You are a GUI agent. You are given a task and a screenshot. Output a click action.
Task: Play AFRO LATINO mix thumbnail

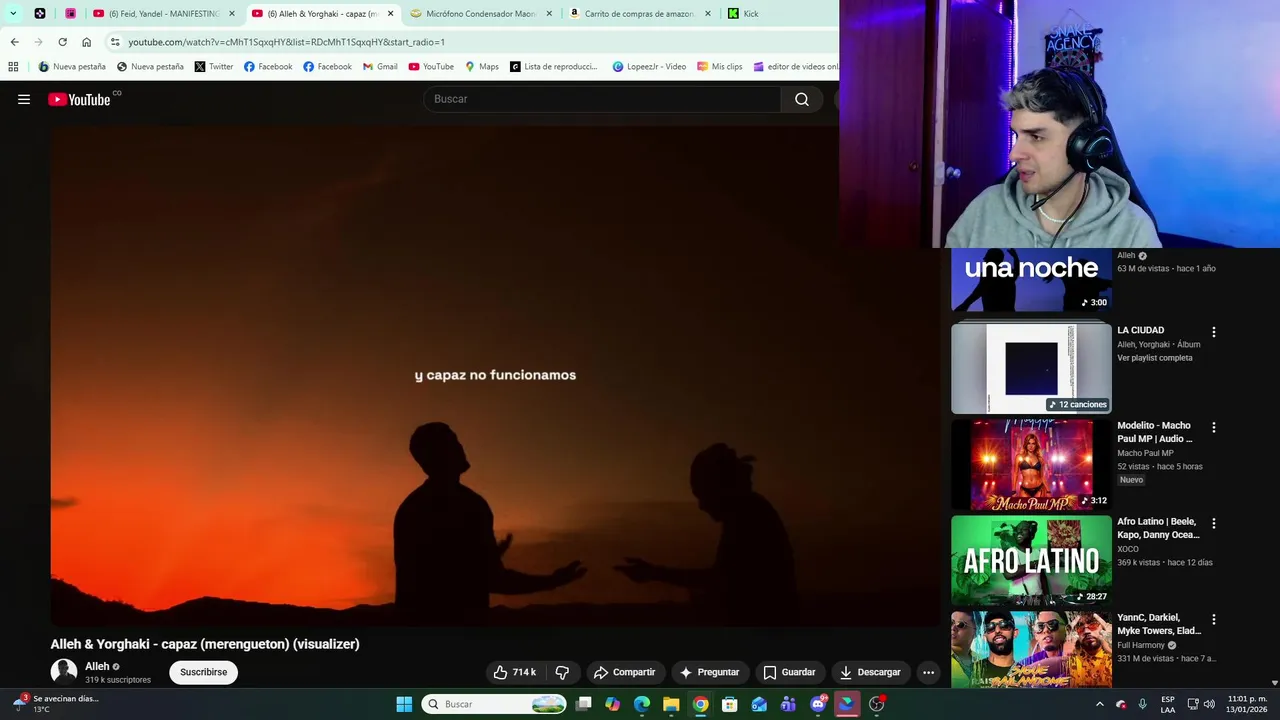(x=1031, y=560)
